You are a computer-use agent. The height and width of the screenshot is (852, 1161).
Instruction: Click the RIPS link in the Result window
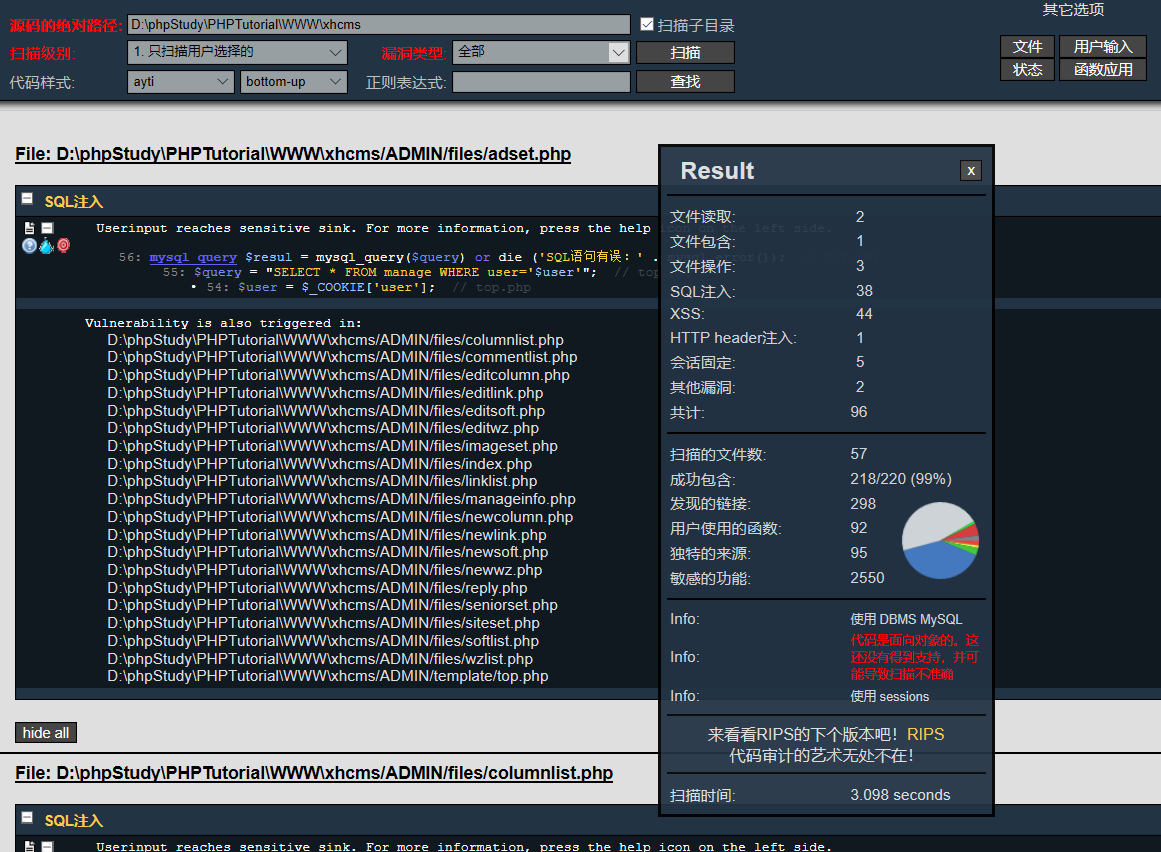coord(926,734)
